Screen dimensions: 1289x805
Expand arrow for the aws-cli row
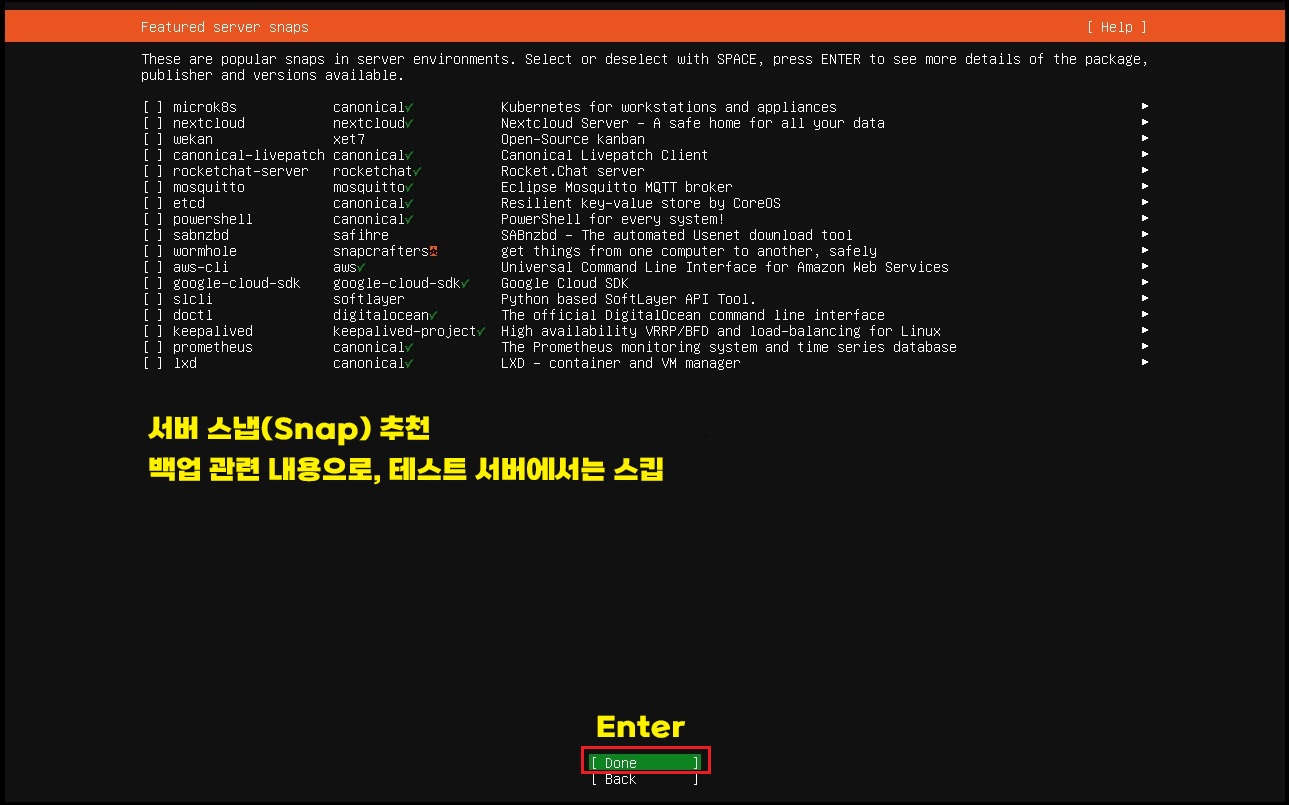pos(1145,267)
